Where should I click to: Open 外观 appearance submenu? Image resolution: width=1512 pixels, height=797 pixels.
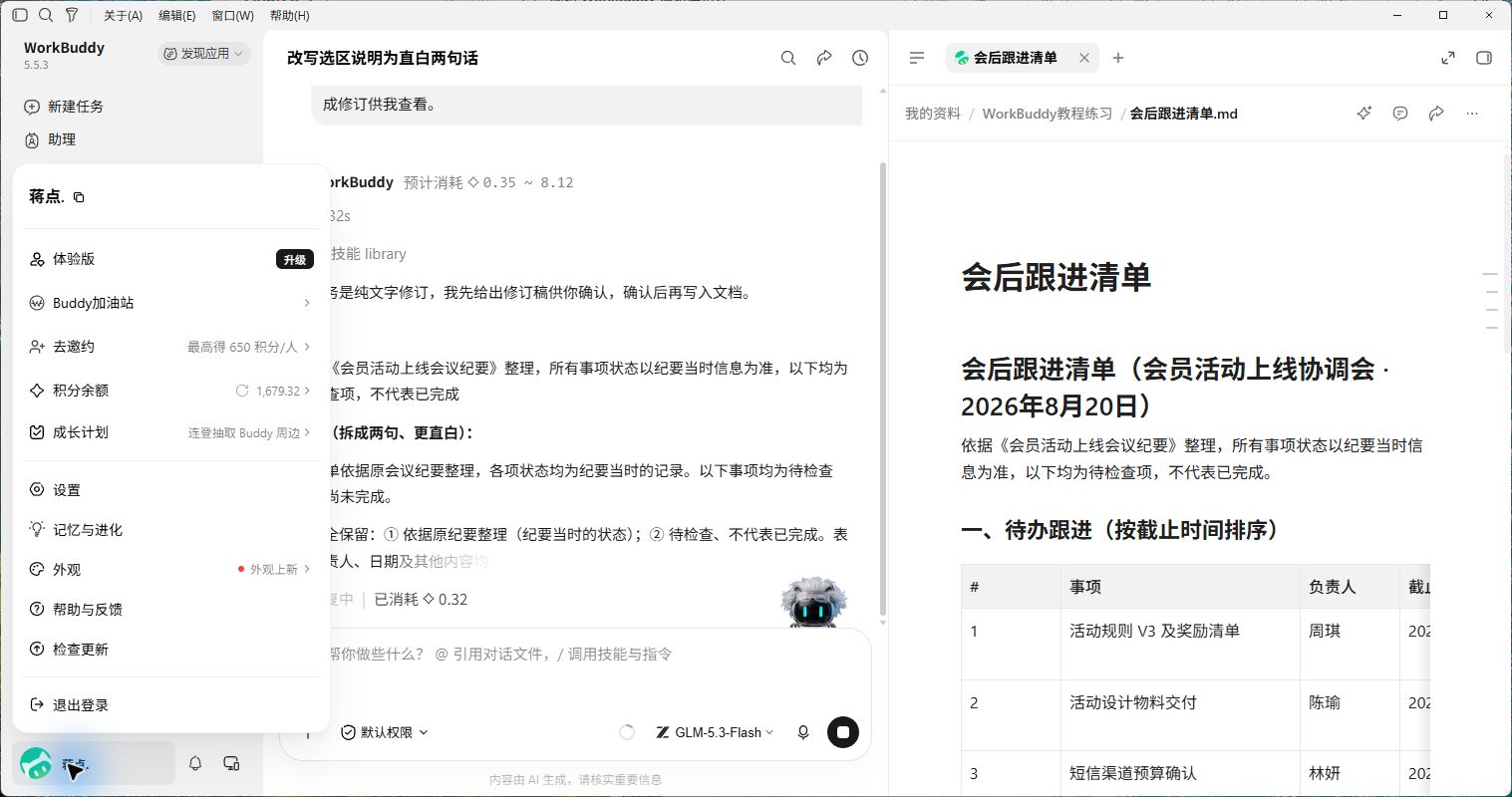(x=170, y=570)
